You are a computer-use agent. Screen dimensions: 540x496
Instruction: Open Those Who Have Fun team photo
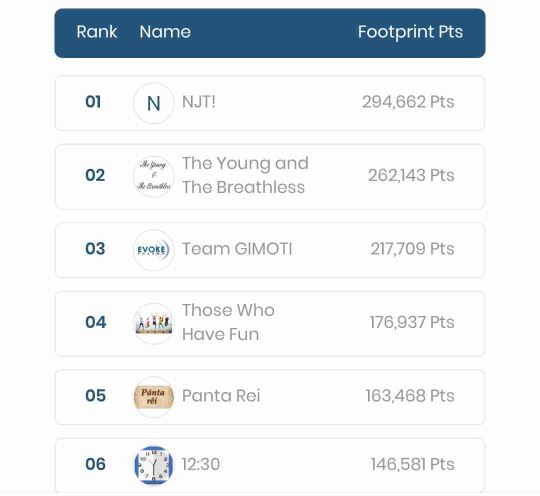click(x=154, y=323)
